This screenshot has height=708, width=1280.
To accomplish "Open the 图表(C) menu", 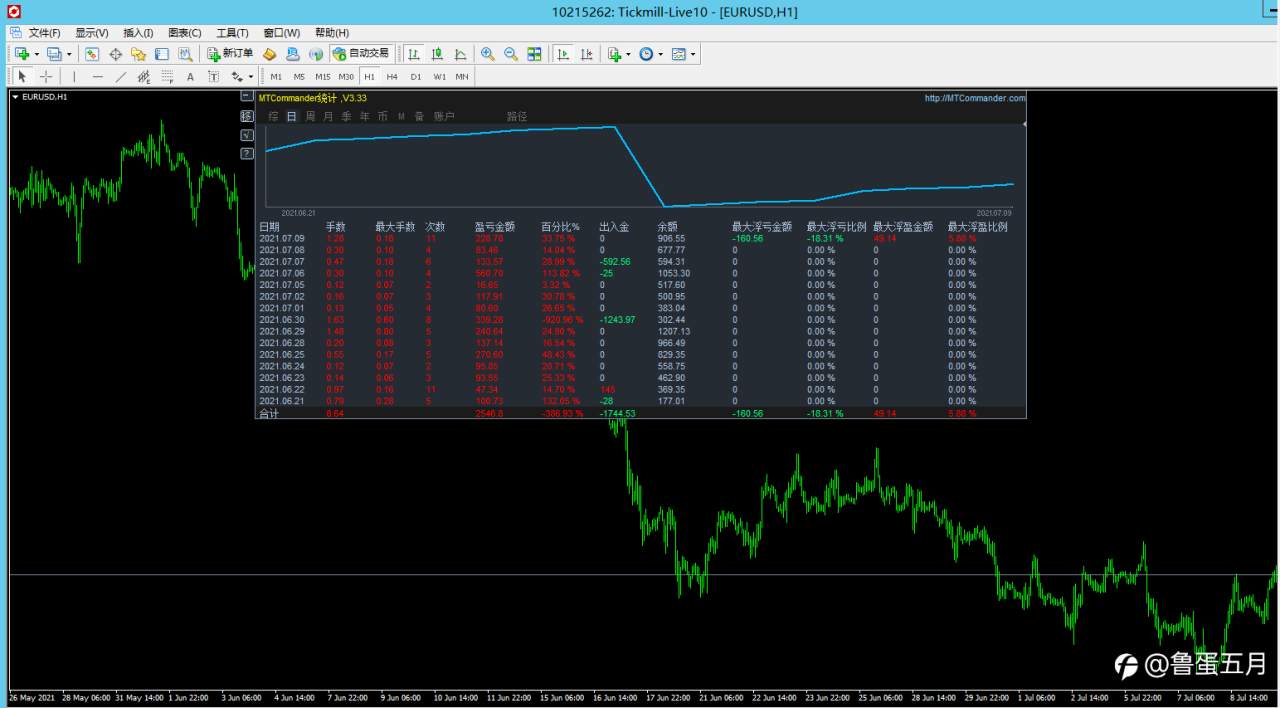I will click(x=185, y=33).
